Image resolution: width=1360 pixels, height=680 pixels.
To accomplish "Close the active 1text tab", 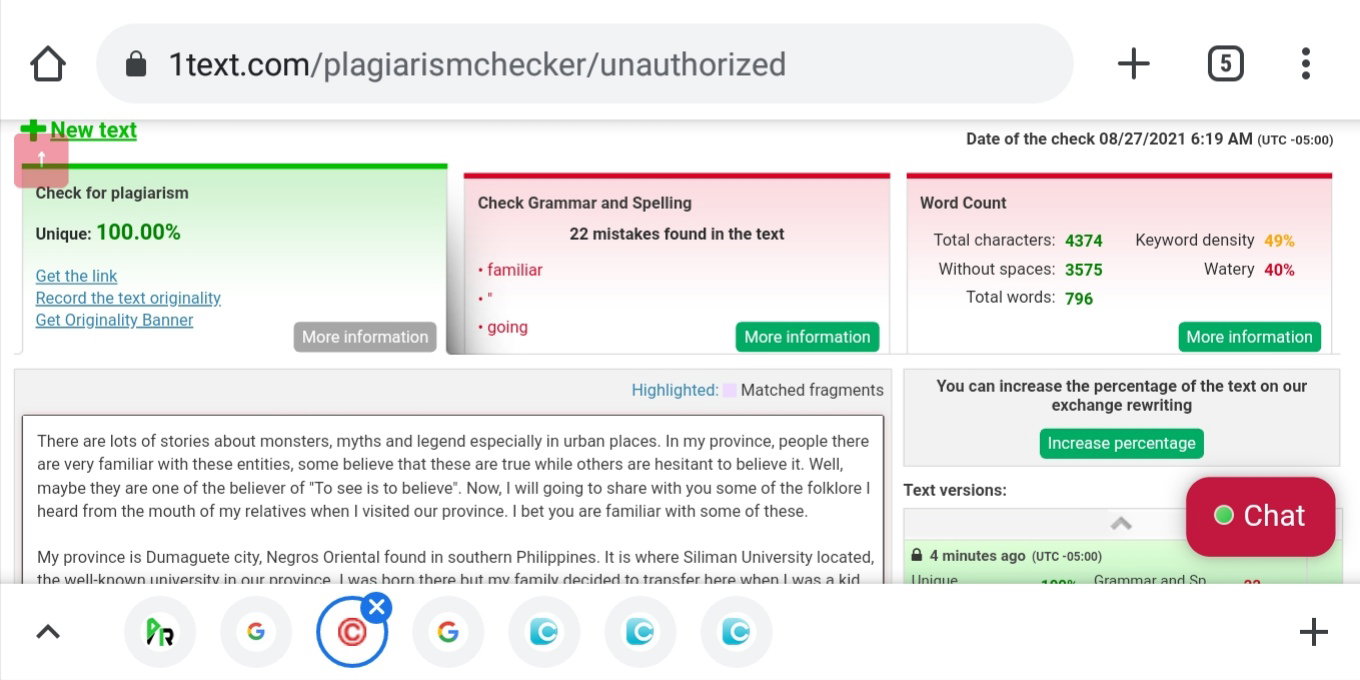I will click(x=375, y=607).
